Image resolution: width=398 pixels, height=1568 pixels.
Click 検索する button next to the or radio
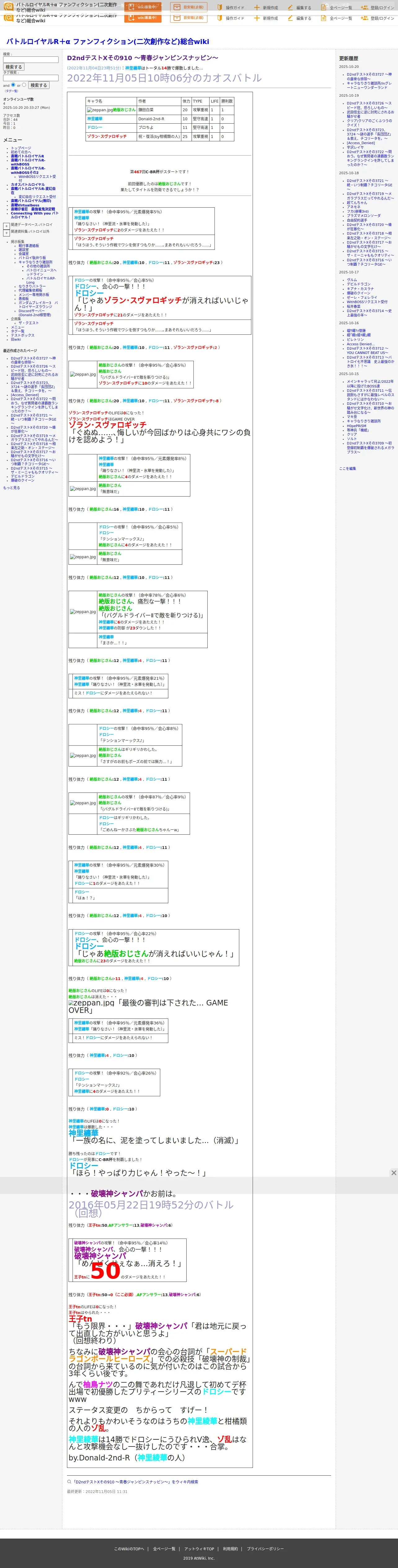pos(38,85)
